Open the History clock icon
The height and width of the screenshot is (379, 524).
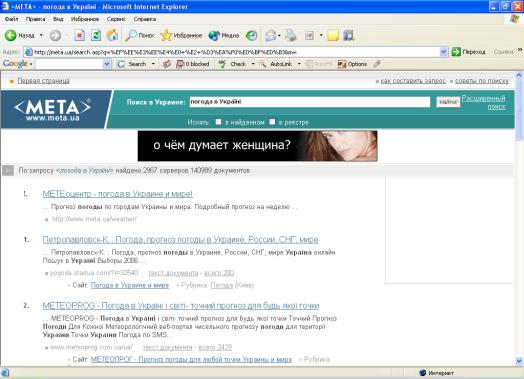point(251,35)
